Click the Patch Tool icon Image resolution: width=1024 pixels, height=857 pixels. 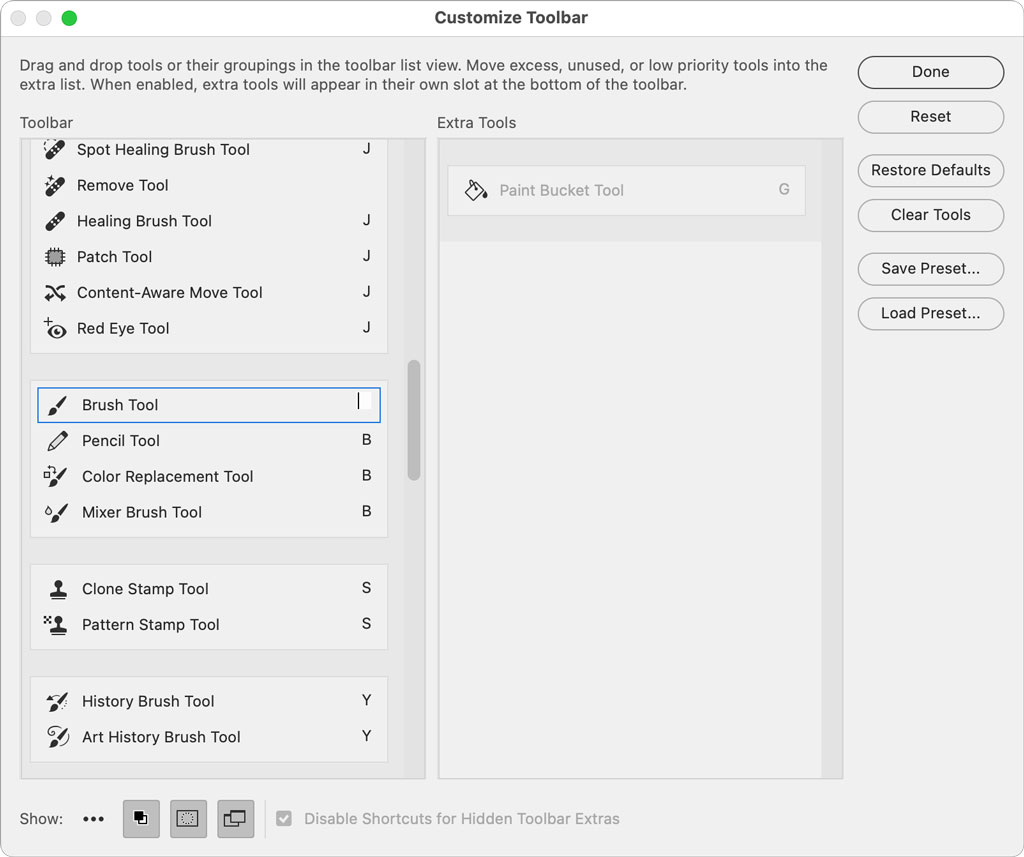[x=56, y=257]
